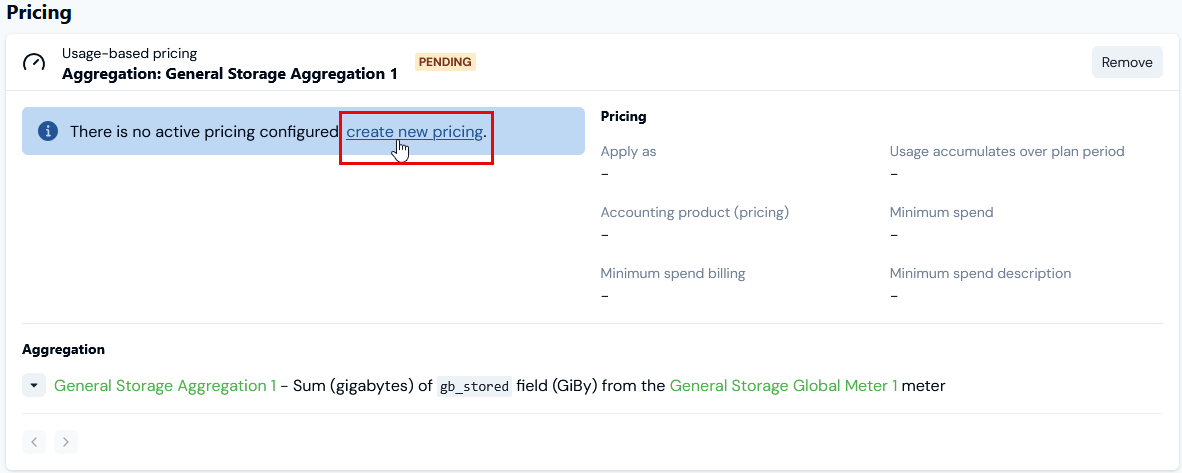The width and height of the screenshot is (1182, 473).
Task: Click the PENDING status badge
Action: tap(446, 62)
